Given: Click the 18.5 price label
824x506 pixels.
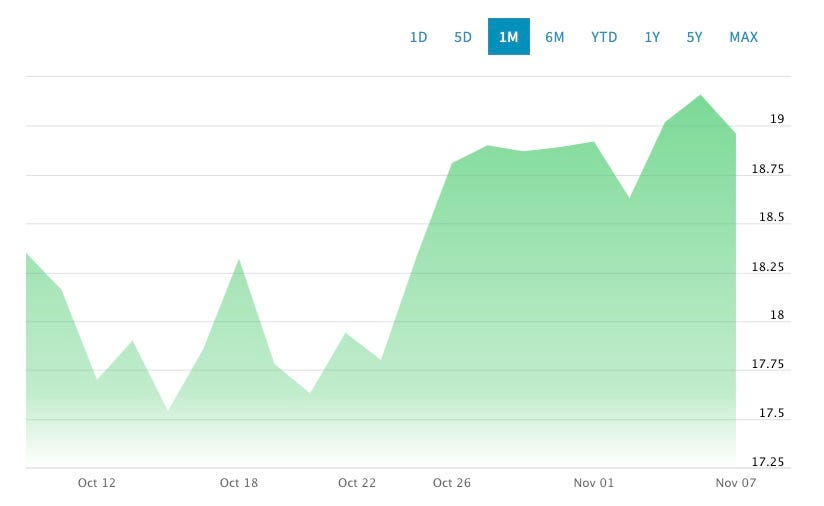Looking at the screenshot, I should click(x=771, y=217).
